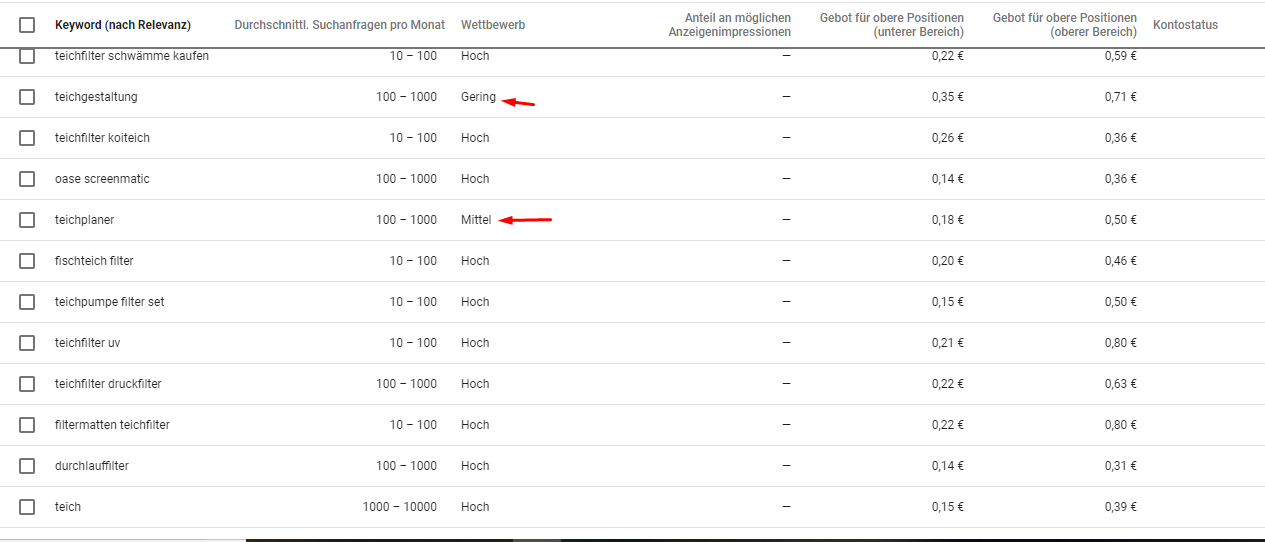Check the durchlauffilter row checkbox
Screen dimensions: 1265x542
27,466
